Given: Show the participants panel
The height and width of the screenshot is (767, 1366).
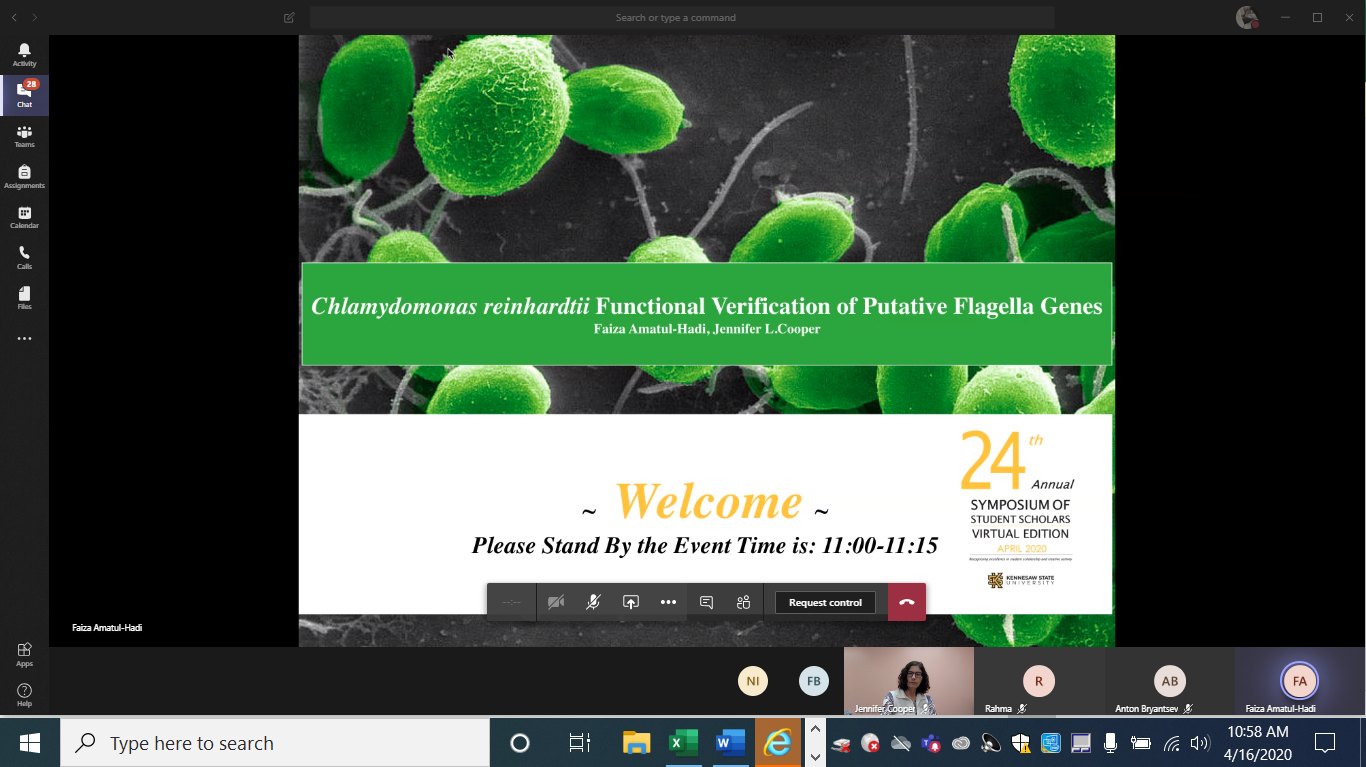Looking at the screenshot, I should 743,602.
